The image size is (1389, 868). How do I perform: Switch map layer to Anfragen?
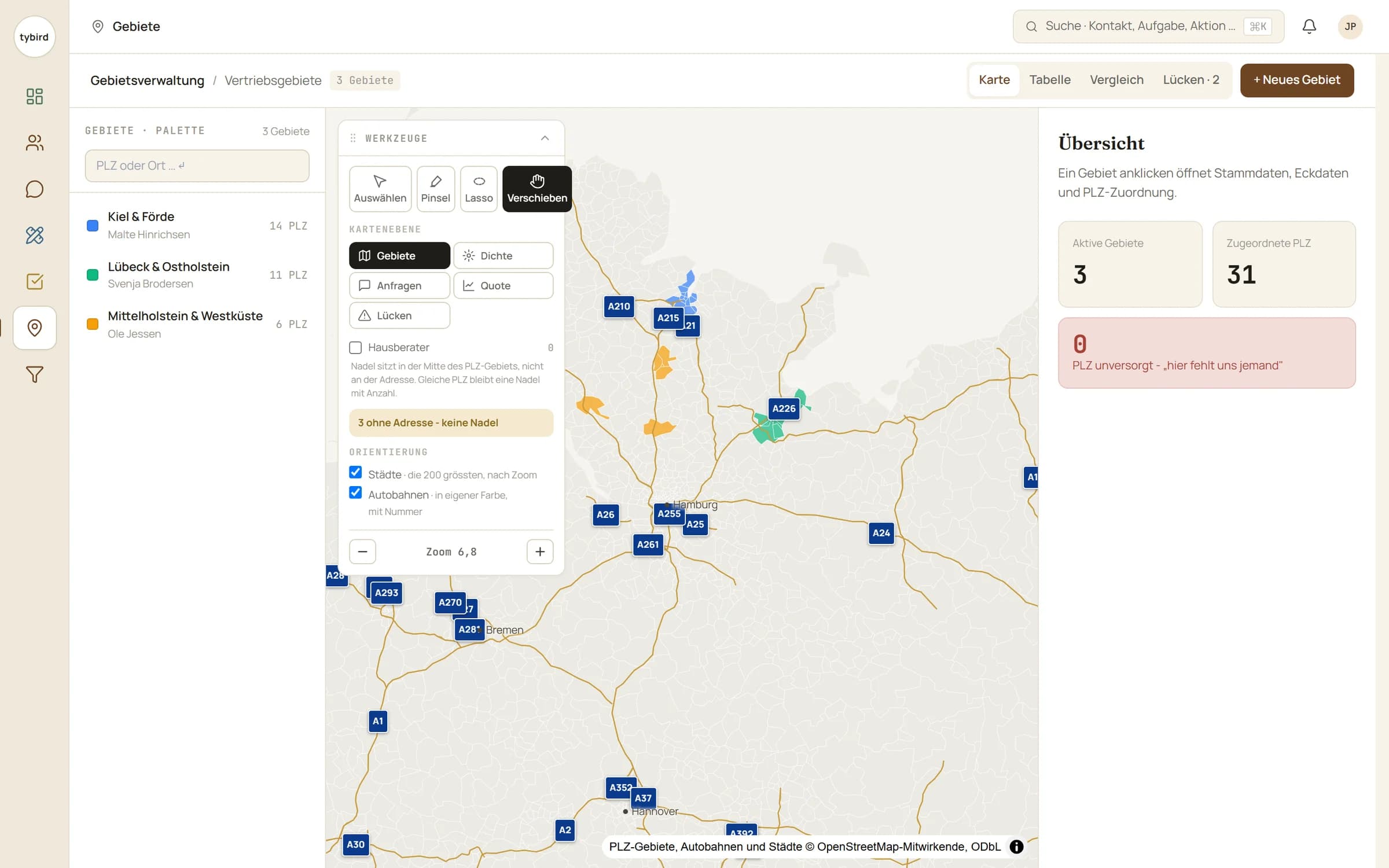[x=399, y=286]
